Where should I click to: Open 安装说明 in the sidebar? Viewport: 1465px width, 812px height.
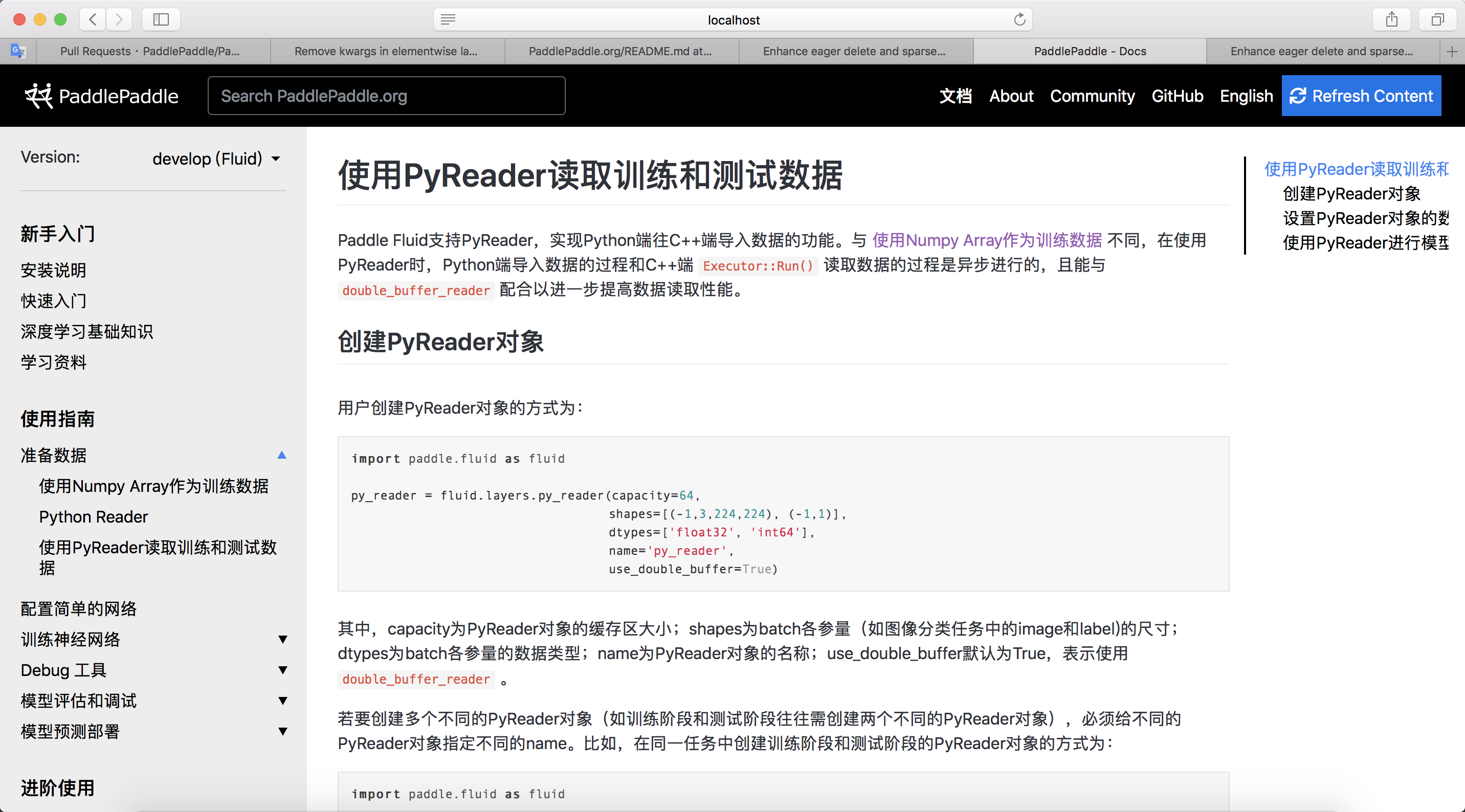tap(54, 270)
